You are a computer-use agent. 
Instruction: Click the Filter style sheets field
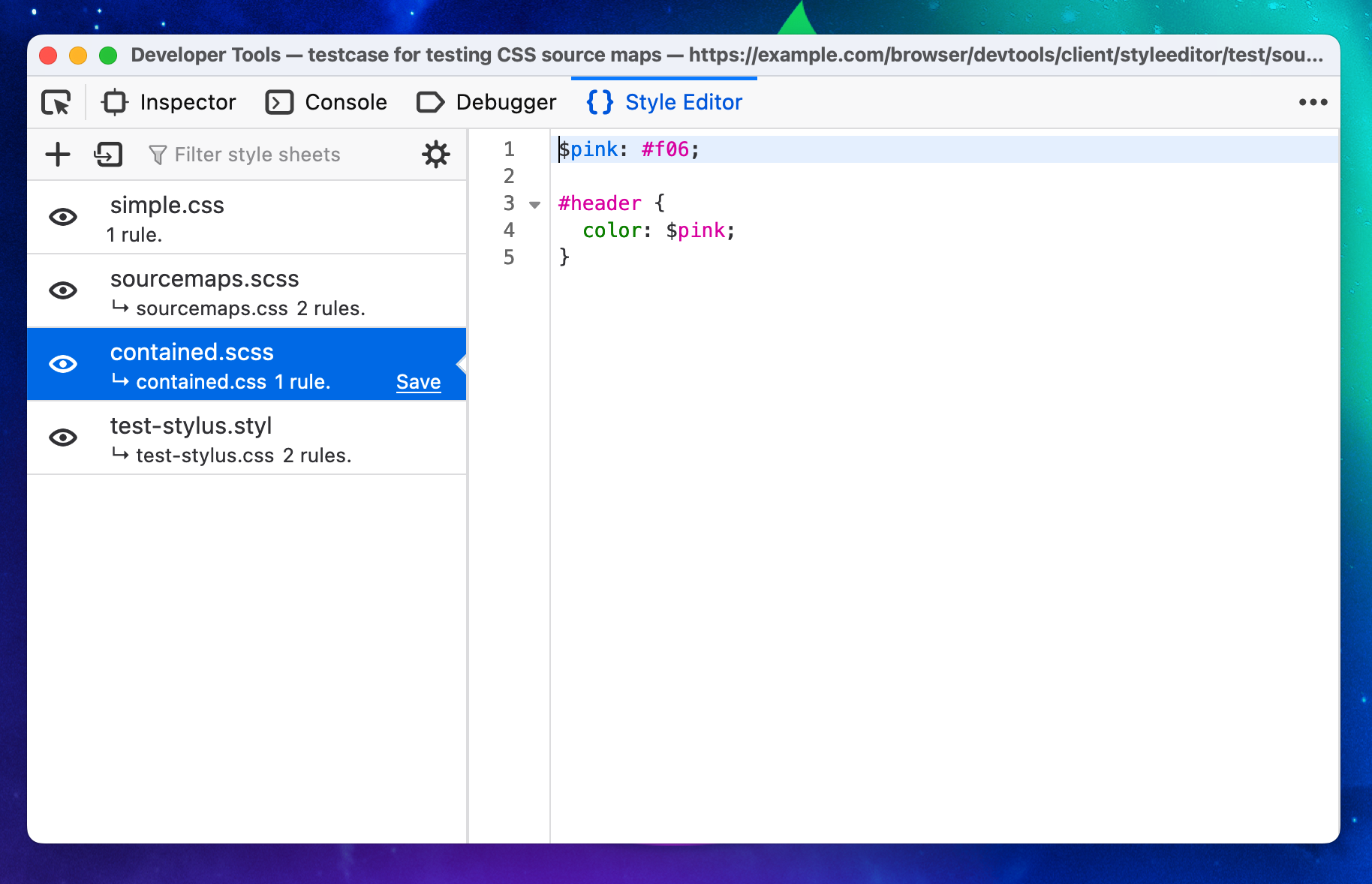coord(257,154)
